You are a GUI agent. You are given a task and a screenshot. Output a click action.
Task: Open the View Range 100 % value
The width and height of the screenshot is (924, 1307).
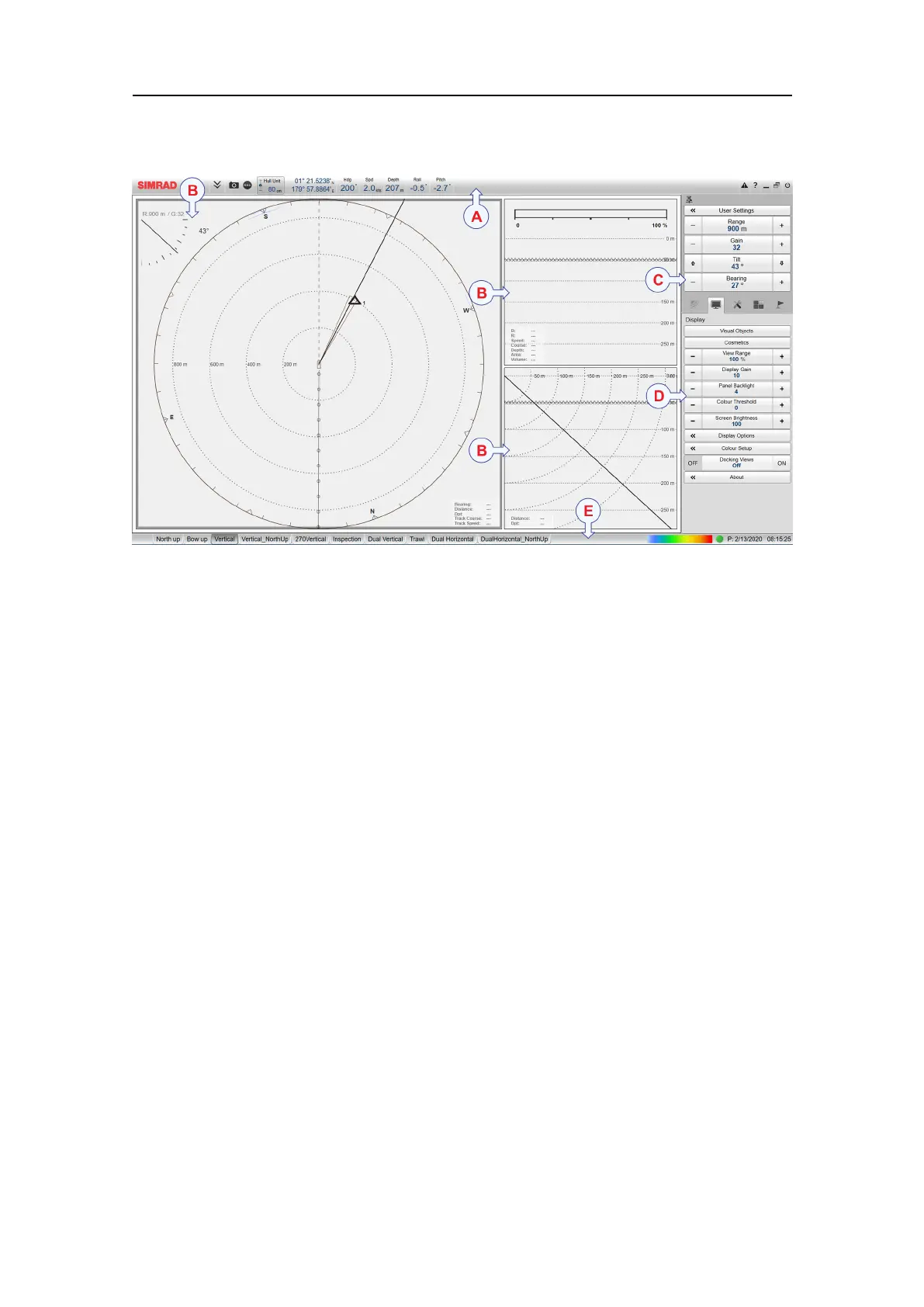pyautogui.click(x=737, y=356)
